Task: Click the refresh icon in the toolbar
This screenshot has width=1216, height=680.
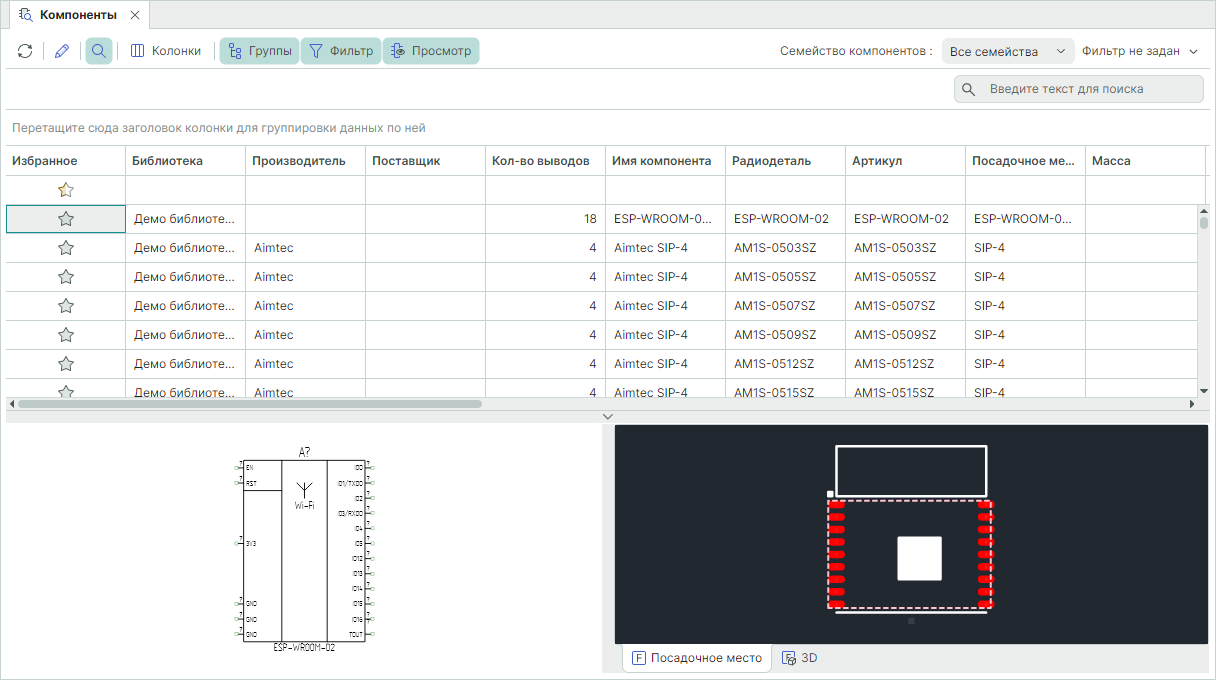Action: pos(25,51)
